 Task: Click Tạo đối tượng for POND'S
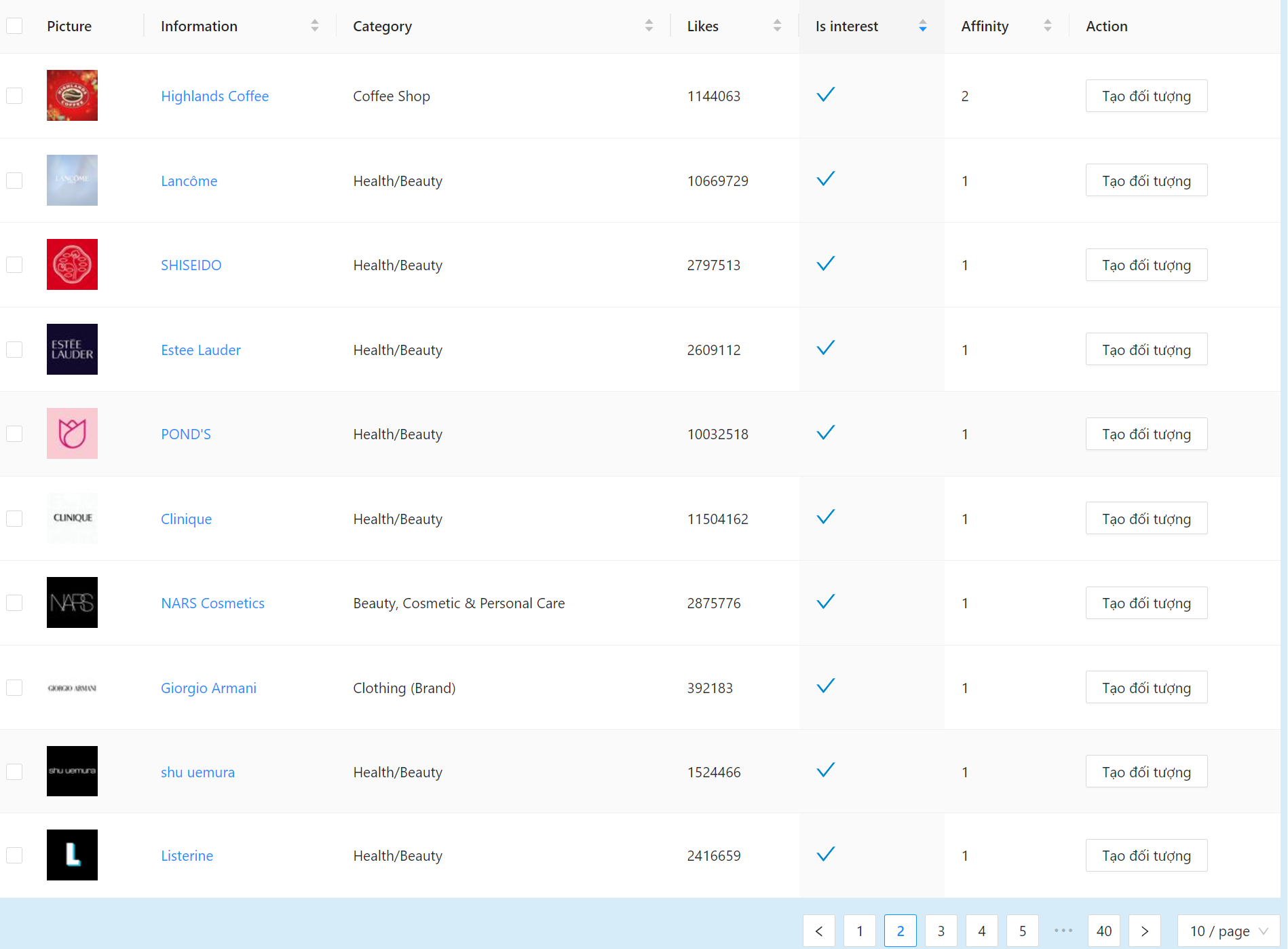[x=1146, y=434]
